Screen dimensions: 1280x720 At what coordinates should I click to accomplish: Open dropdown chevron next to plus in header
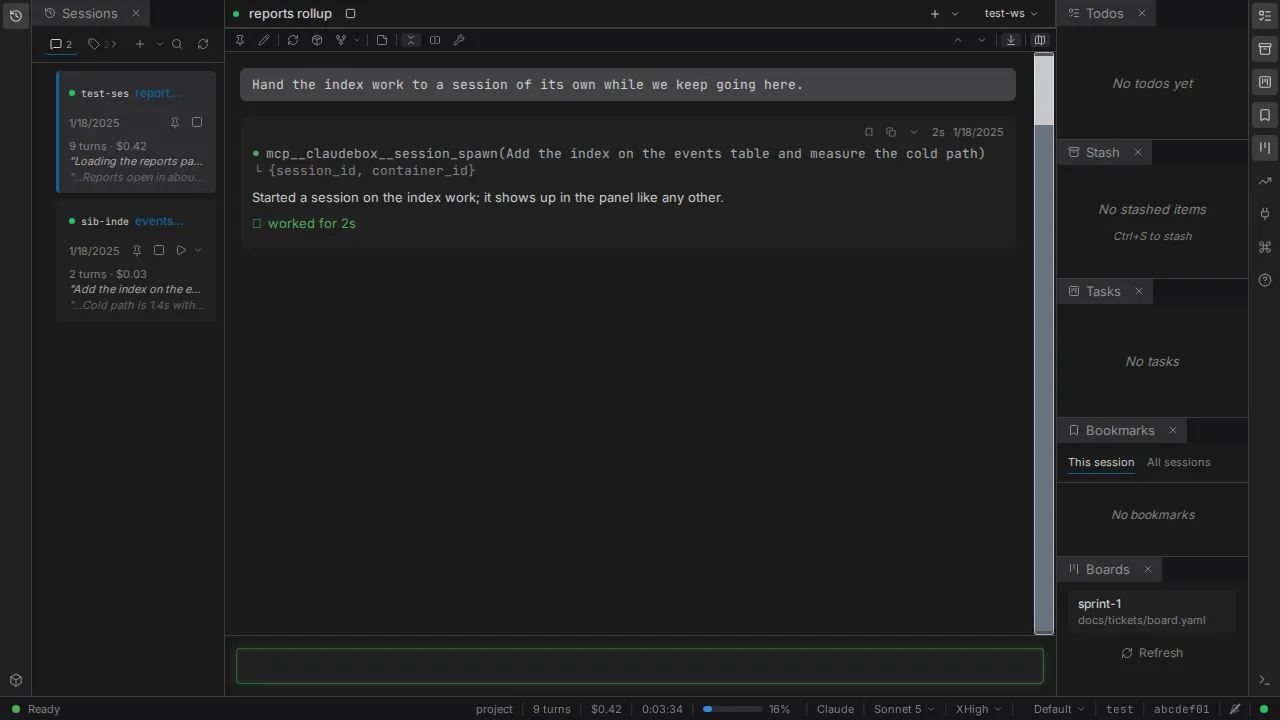(x=955, y=13)
